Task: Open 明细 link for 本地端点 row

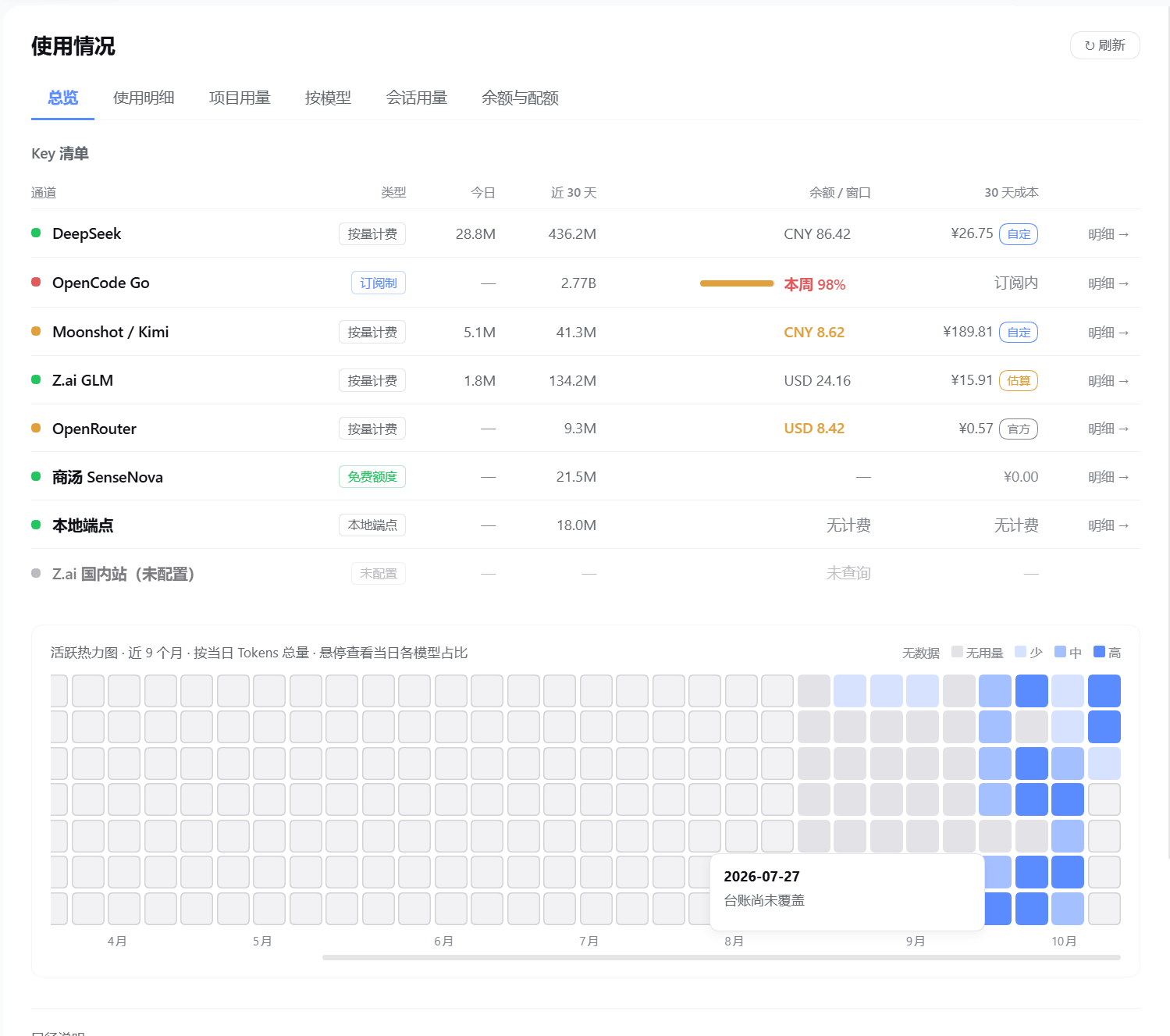Action: pos(1108,525)
